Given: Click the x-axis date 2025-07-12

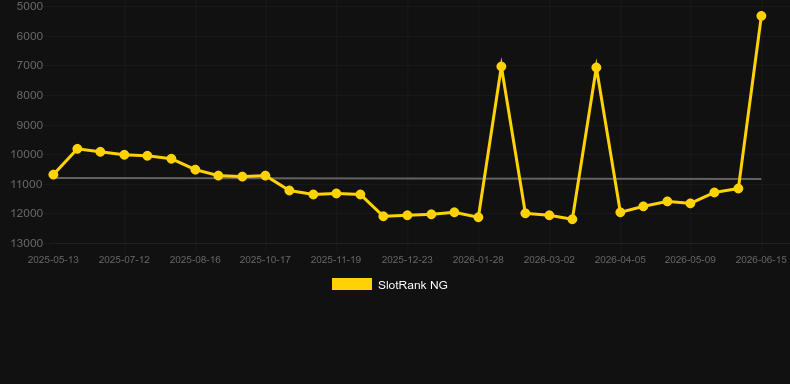Looking at the screenshot, I should point(124,260).
